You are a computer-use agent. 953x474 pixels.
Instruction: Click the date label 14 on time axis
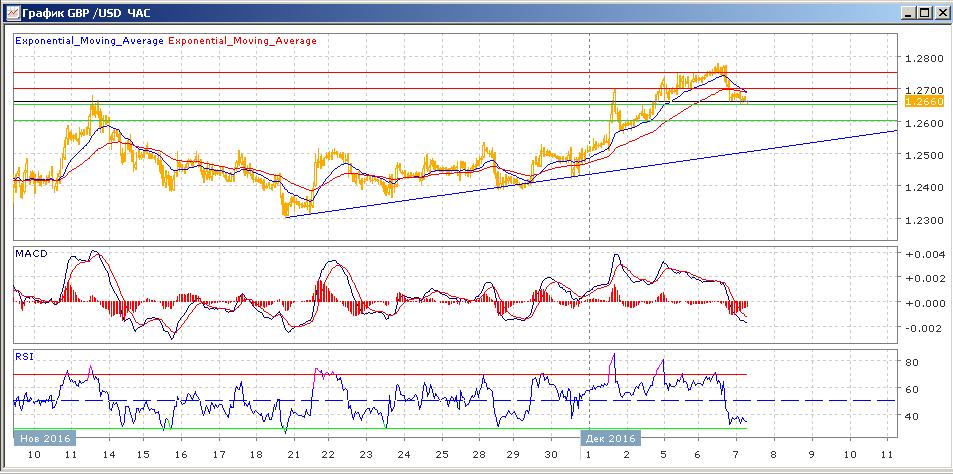pos(107,455)
